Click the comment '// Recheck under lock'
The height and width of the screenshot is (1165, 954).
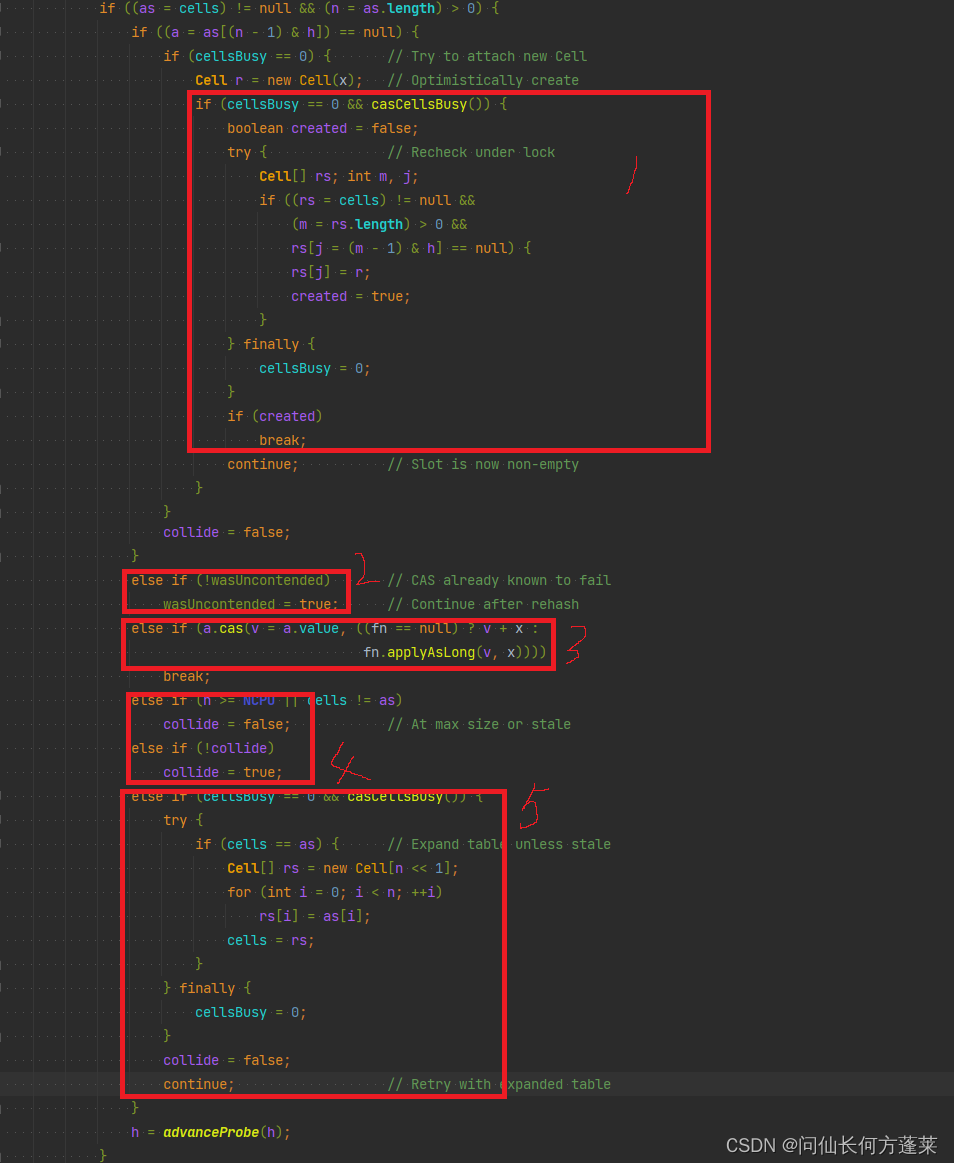[472, 152]
